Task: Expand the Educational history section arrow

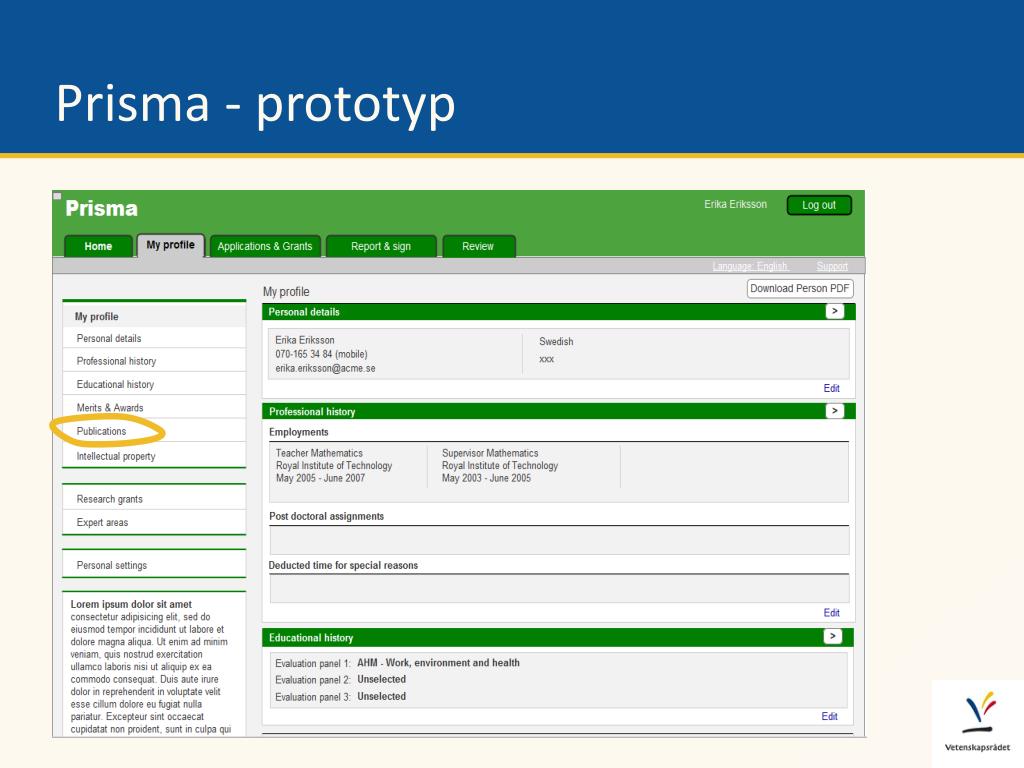Action: pyautogui.click(x=833, y=636)
